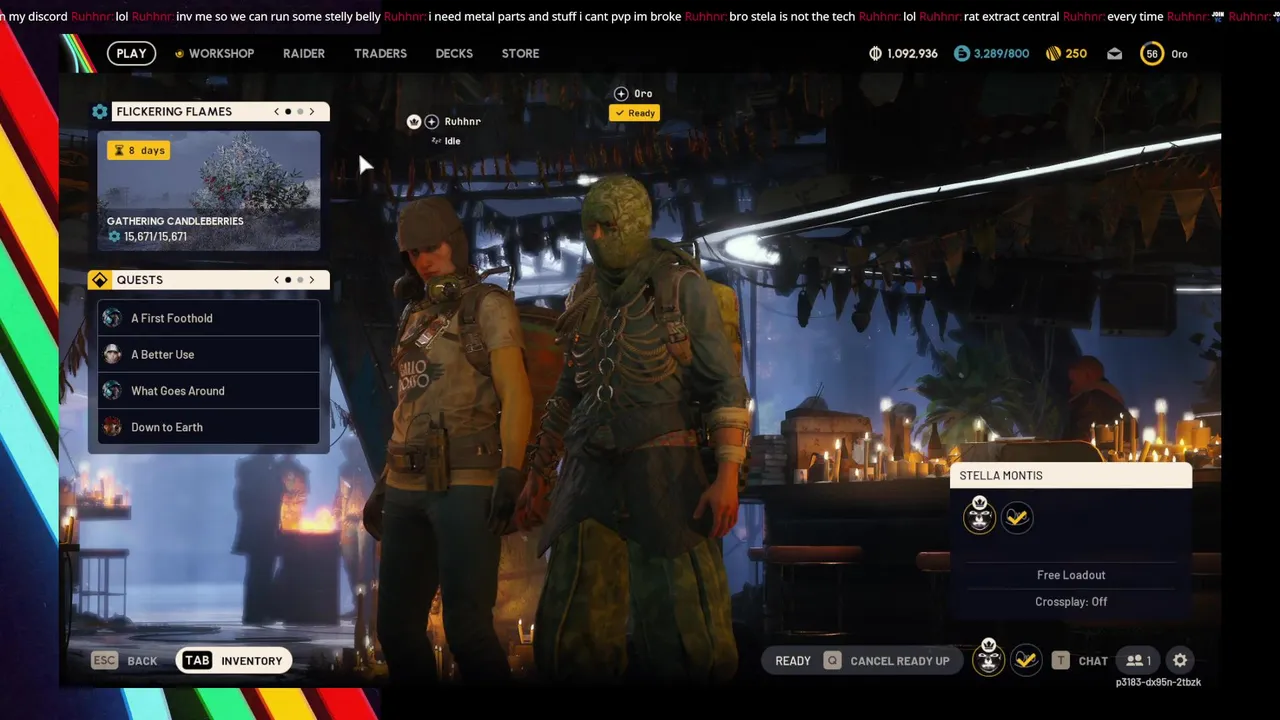Open the Down to Earth quest

click(x=209, y=427)
